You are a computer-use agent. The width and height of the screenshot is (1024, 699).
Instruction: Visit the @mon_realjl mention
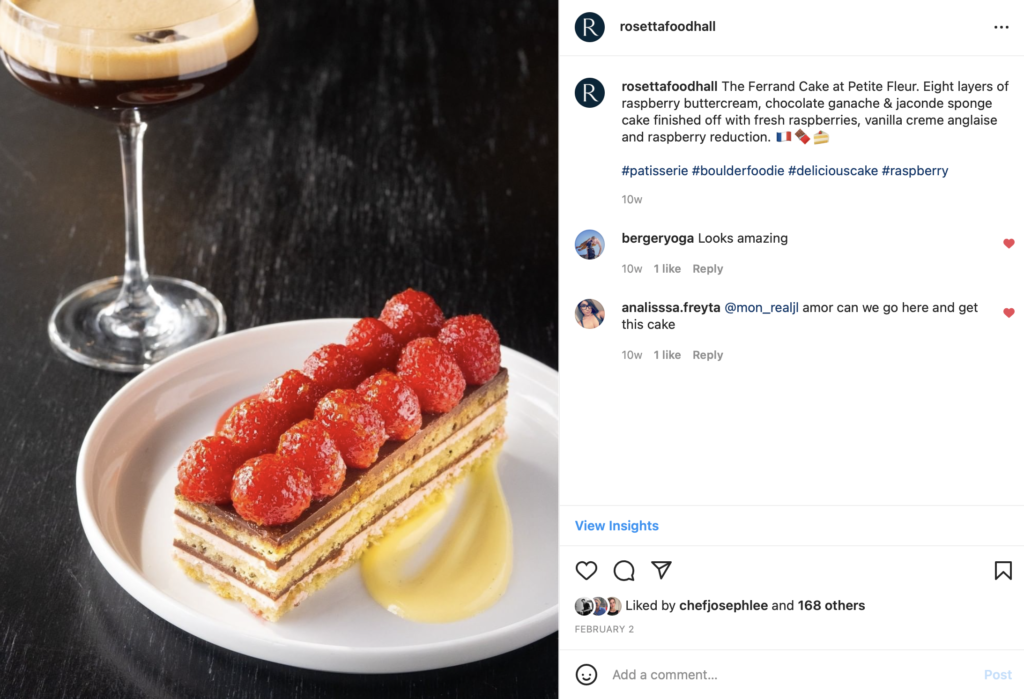(x=761, y=307)
